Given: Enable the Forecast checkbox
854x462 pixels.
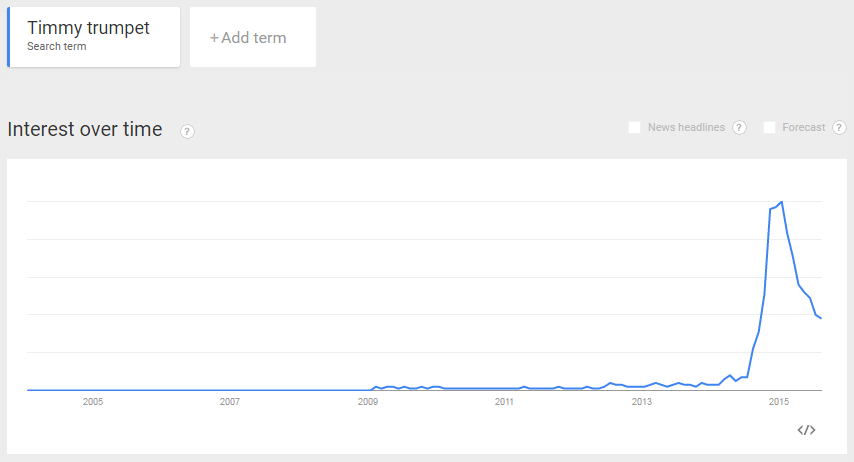Looking at the screenshot, I should coord(770,127).
